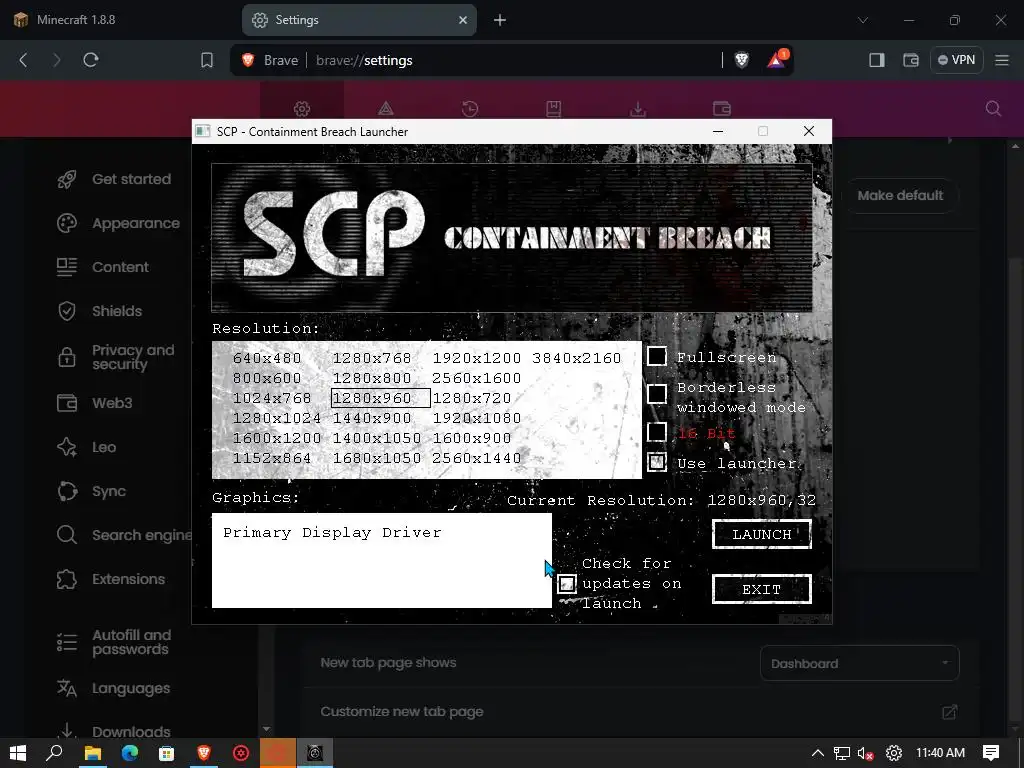Select resolution 1440x900
Screen dimensions: 1024x768
tap(372, 419)
